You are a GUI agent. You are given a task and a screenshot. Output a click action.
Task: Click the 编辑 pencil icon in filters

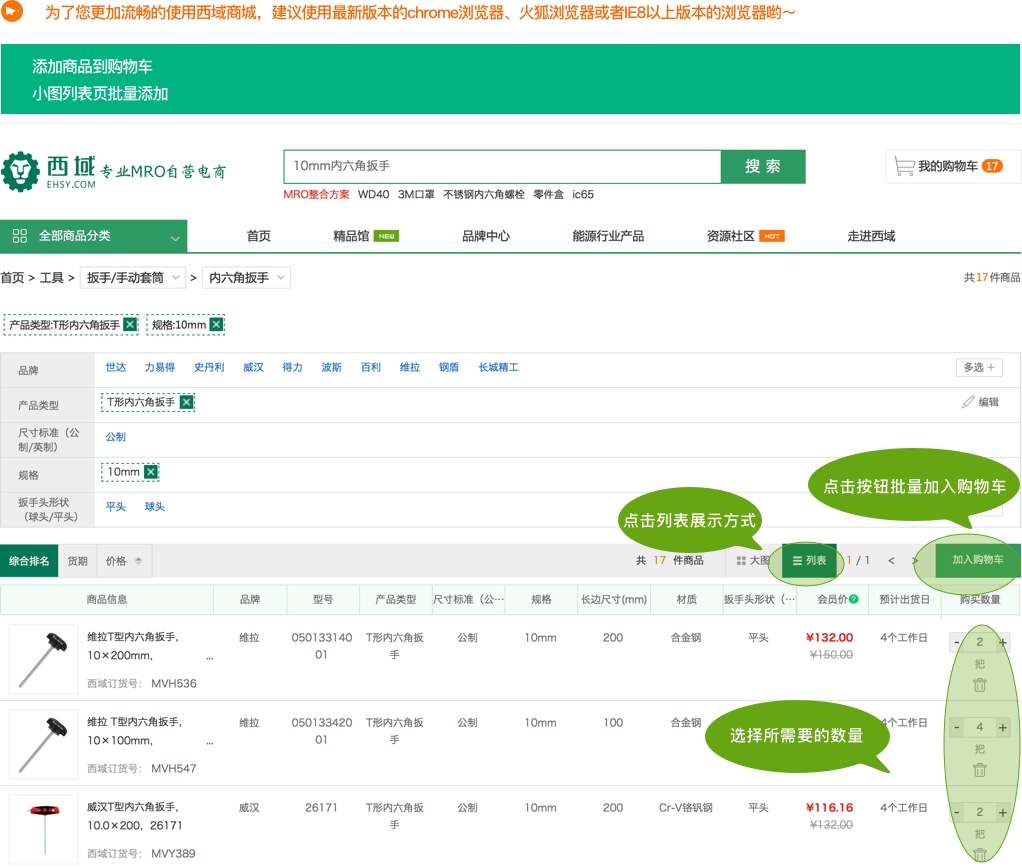[x=967, y=402]
